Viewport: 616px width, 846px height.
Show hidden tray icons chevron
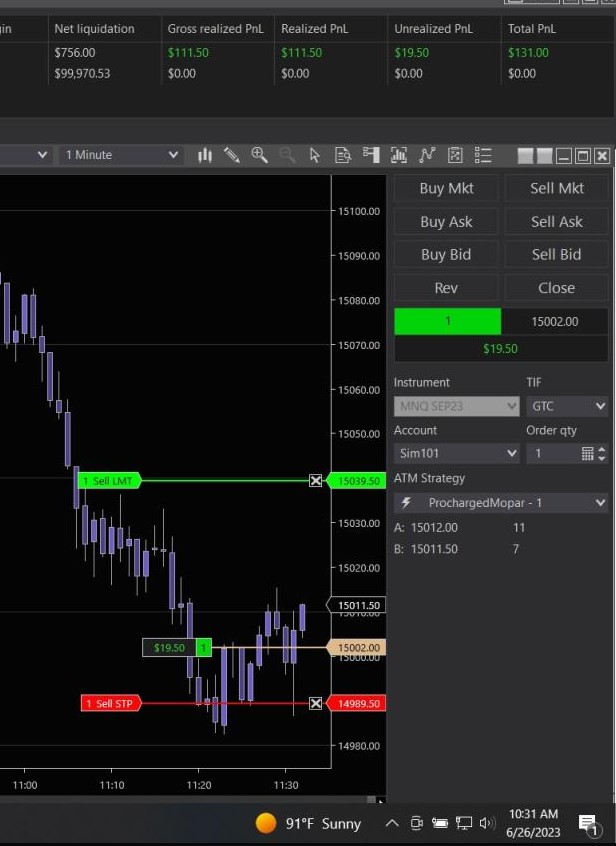(392, 823)
